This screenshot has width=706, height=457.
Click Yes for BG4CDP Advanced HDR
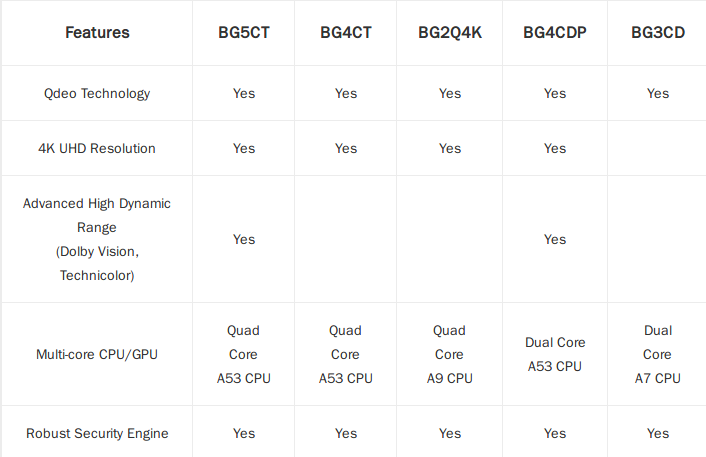(x=555, y=239)
